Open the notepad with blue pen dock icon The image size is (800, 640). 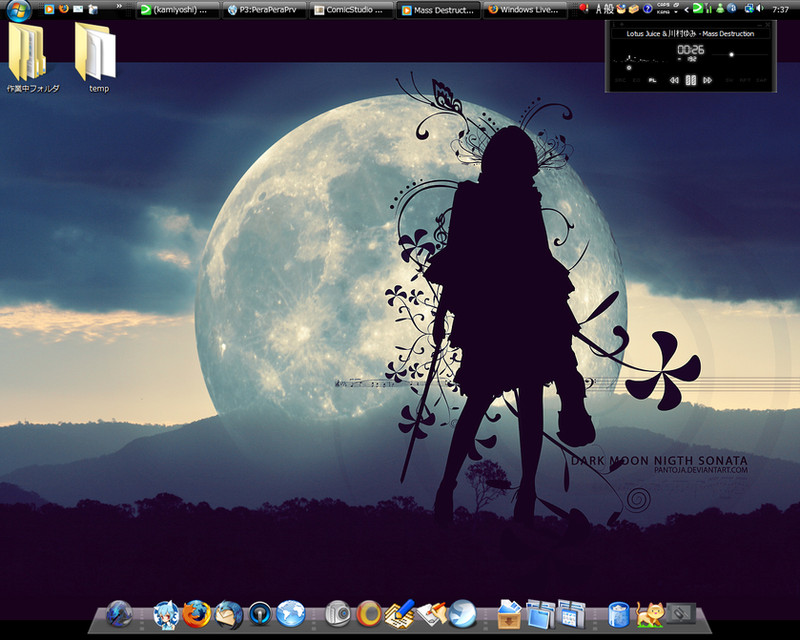pos(400,614)
